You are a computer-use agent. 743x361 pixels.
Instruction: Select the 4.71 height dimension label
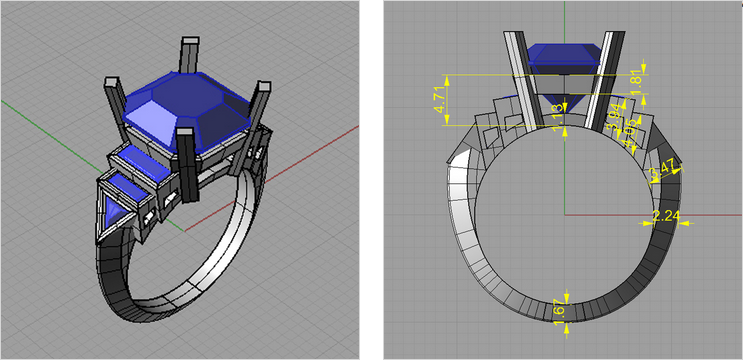440,100
